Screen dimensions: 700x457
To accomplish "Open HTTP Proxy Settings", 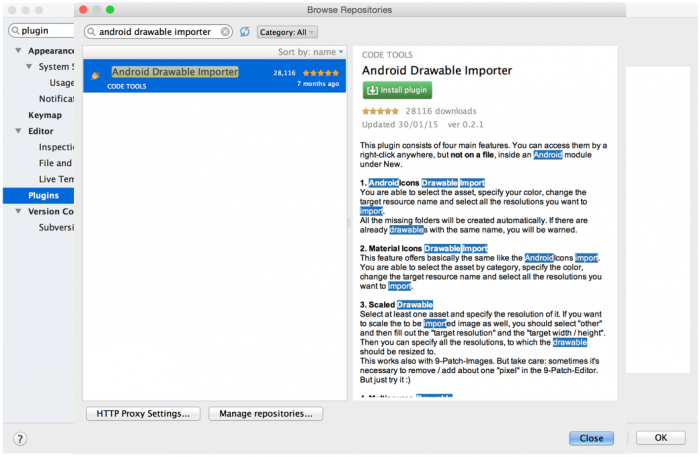I will pyautogui.click(x=143, y=414).
